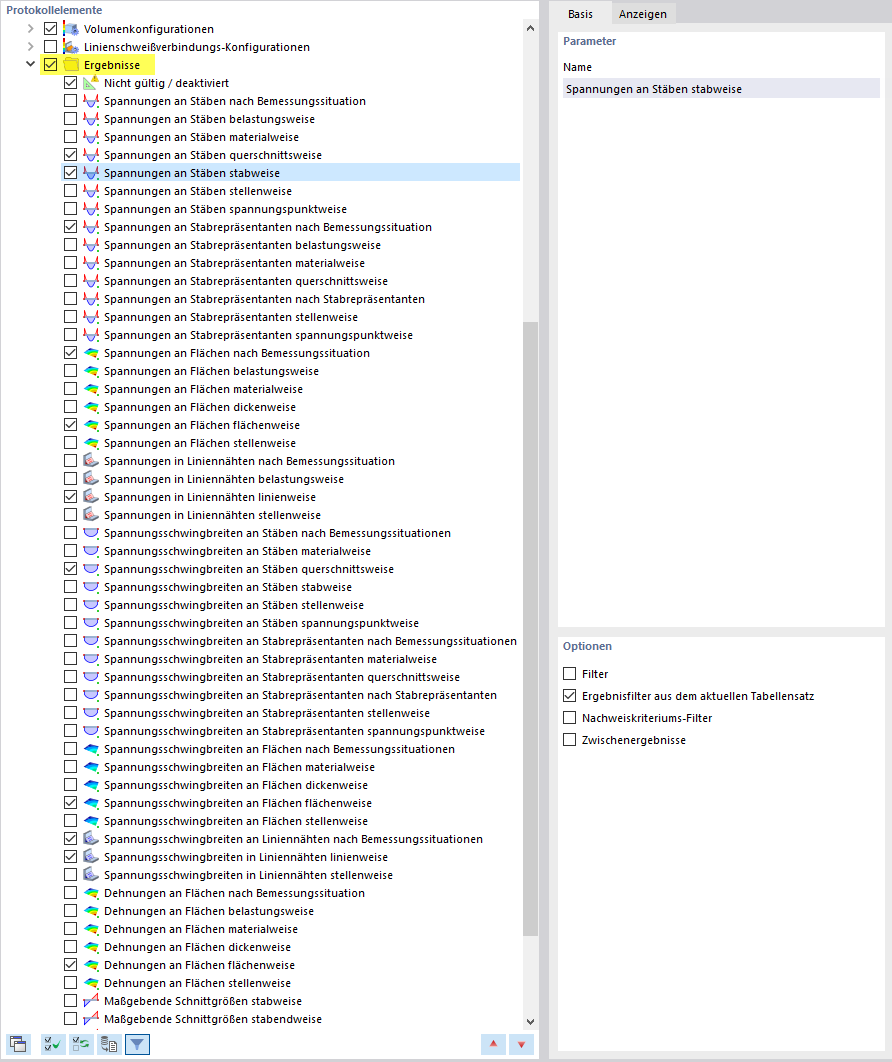Collapse the Ergebnisse tree node

pos(30,64)
